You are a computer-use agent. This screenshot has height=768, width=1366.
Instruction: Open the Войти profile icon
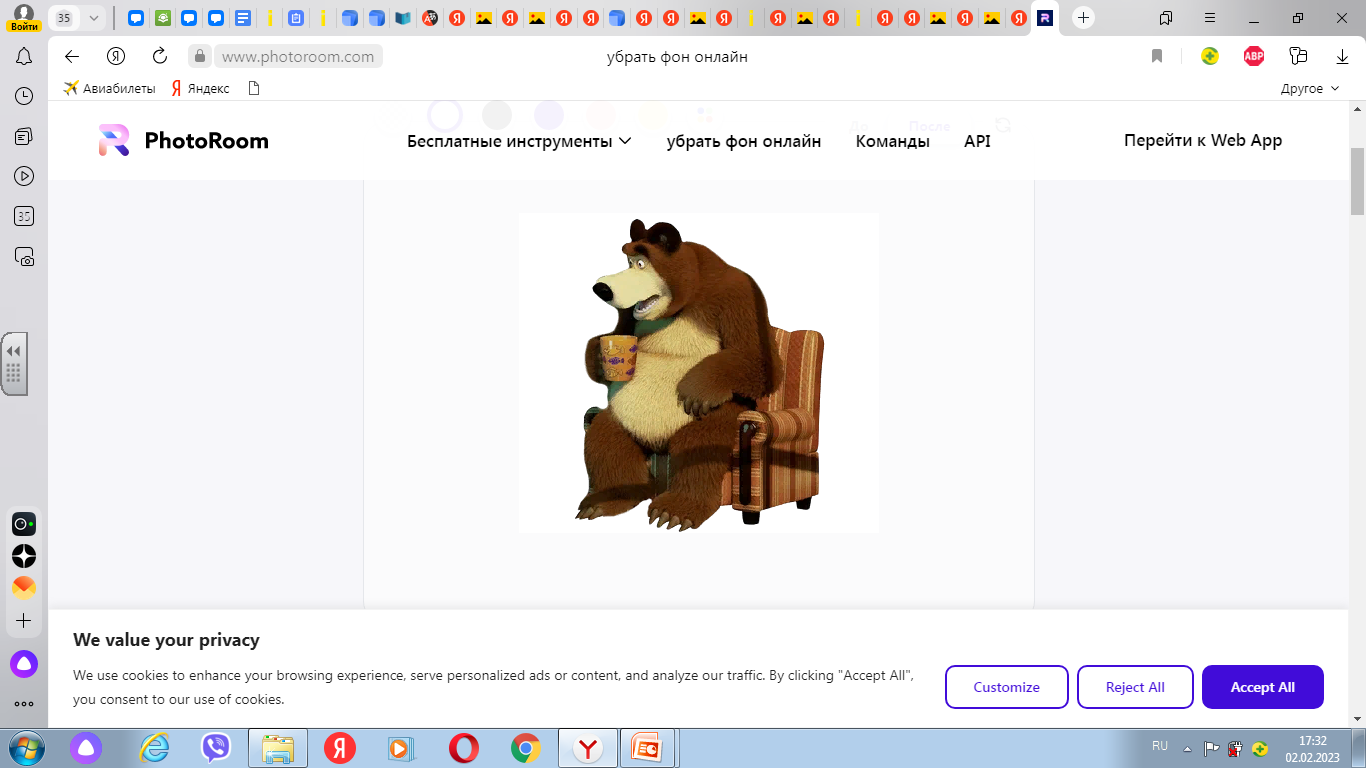tap(24, 17)
